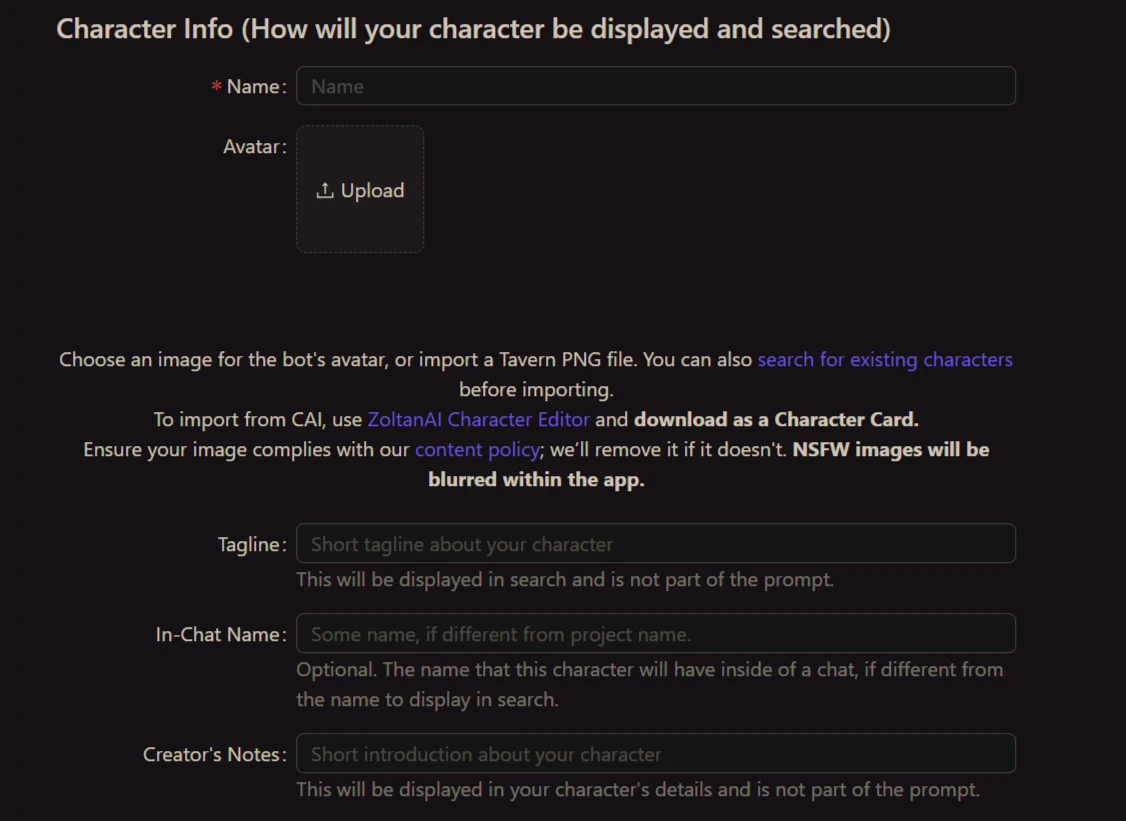Focus the Creator's Notes input field
The image size is (1126, 821).
pyautogui.click(x=656, y=754)
